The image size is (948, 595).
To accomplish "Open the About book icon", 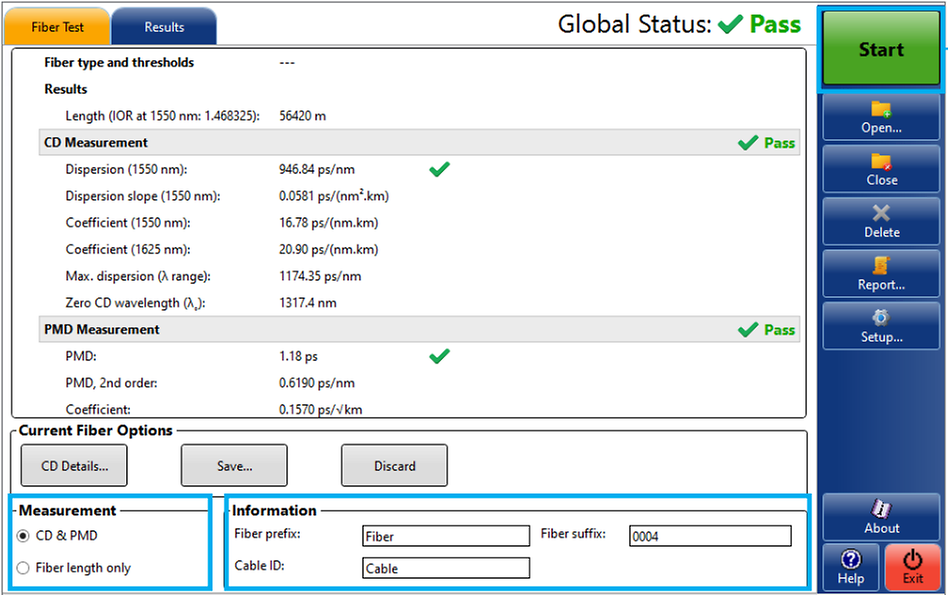I will point(881,510).
